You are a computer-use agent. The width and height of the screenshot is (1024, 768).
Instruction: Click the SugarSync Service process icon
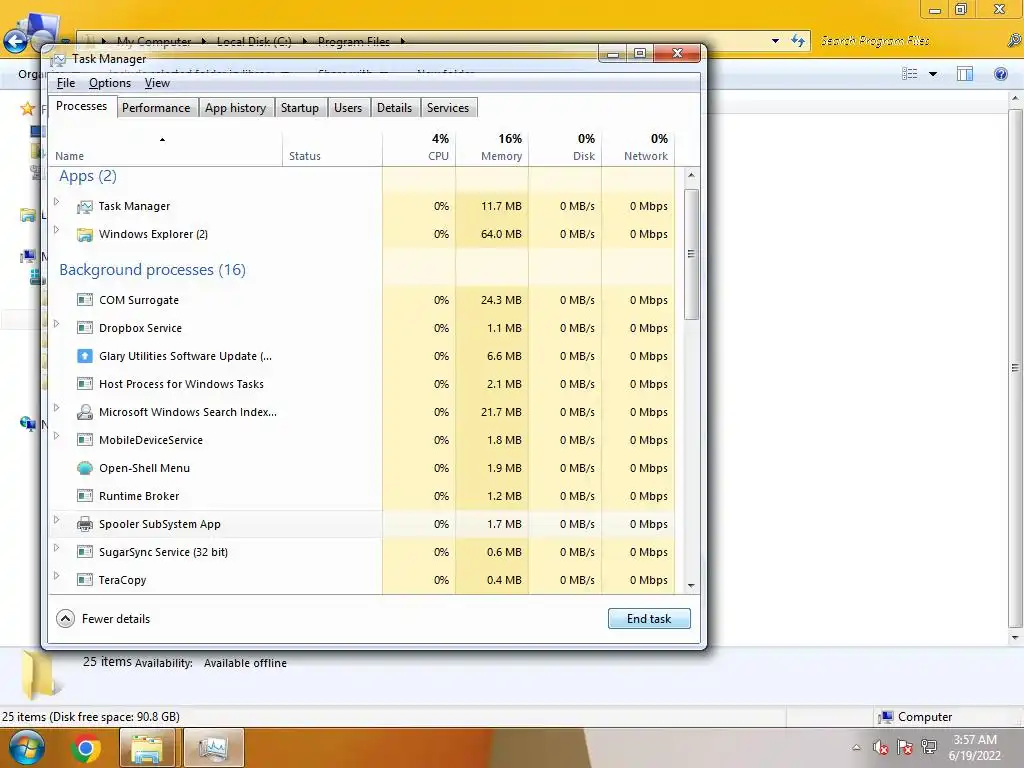(85, 552)
